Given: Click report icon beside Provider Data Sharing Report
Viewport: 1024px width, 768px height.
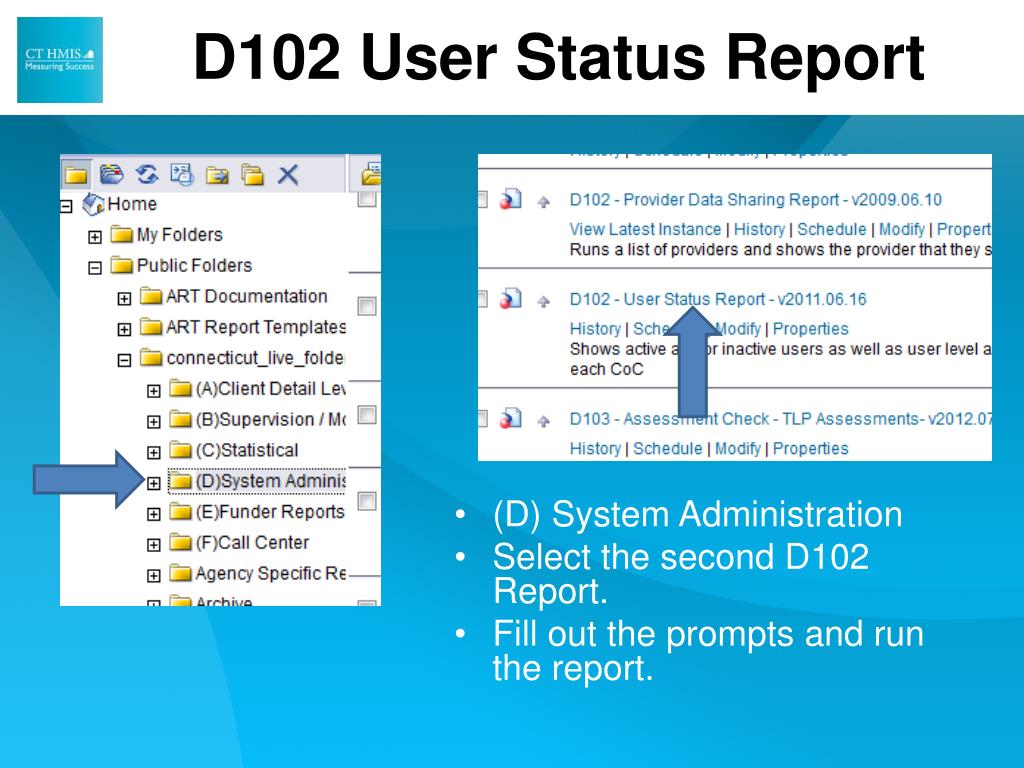Looking at the screenshot, I should click(x=511, y=199).
